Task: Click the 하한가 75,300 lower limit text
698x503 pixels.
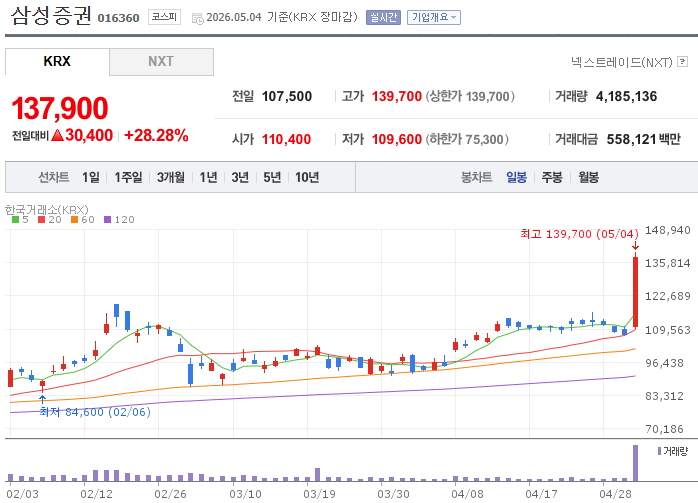Action: tap(467, 139)
